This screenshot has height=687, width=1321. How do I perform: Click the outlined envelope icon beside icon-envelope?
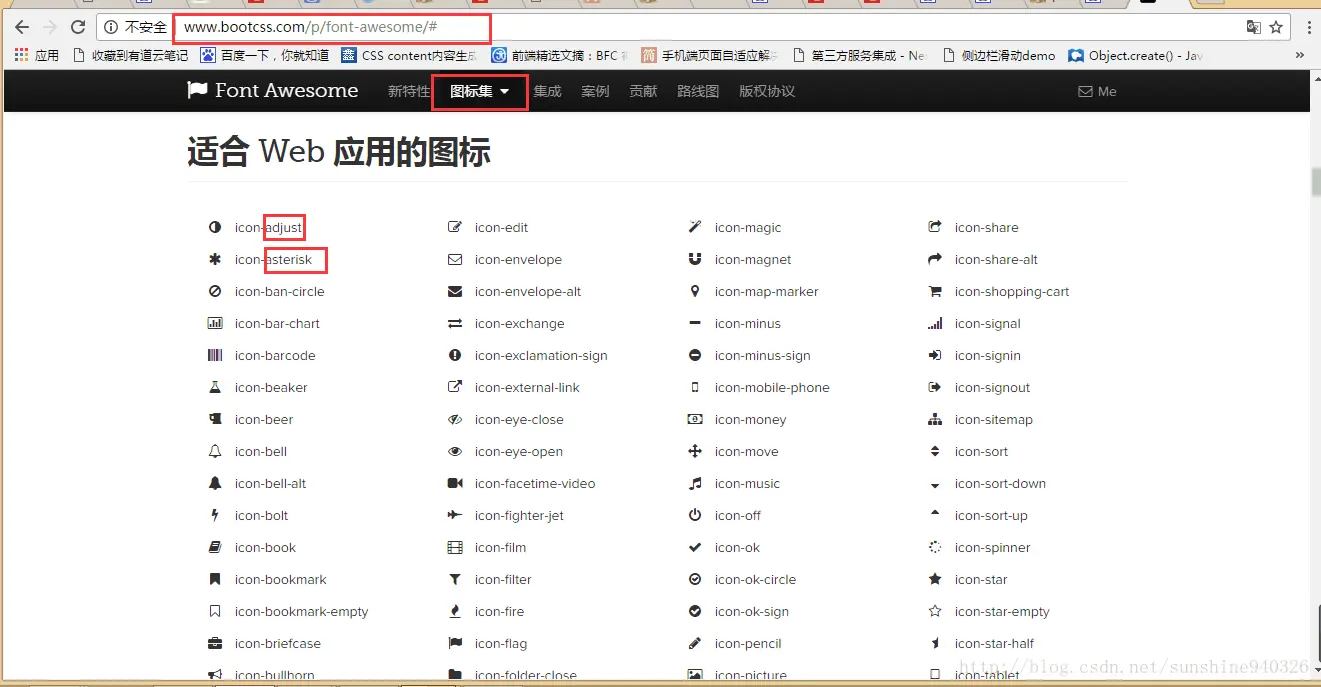coord(455,259)
